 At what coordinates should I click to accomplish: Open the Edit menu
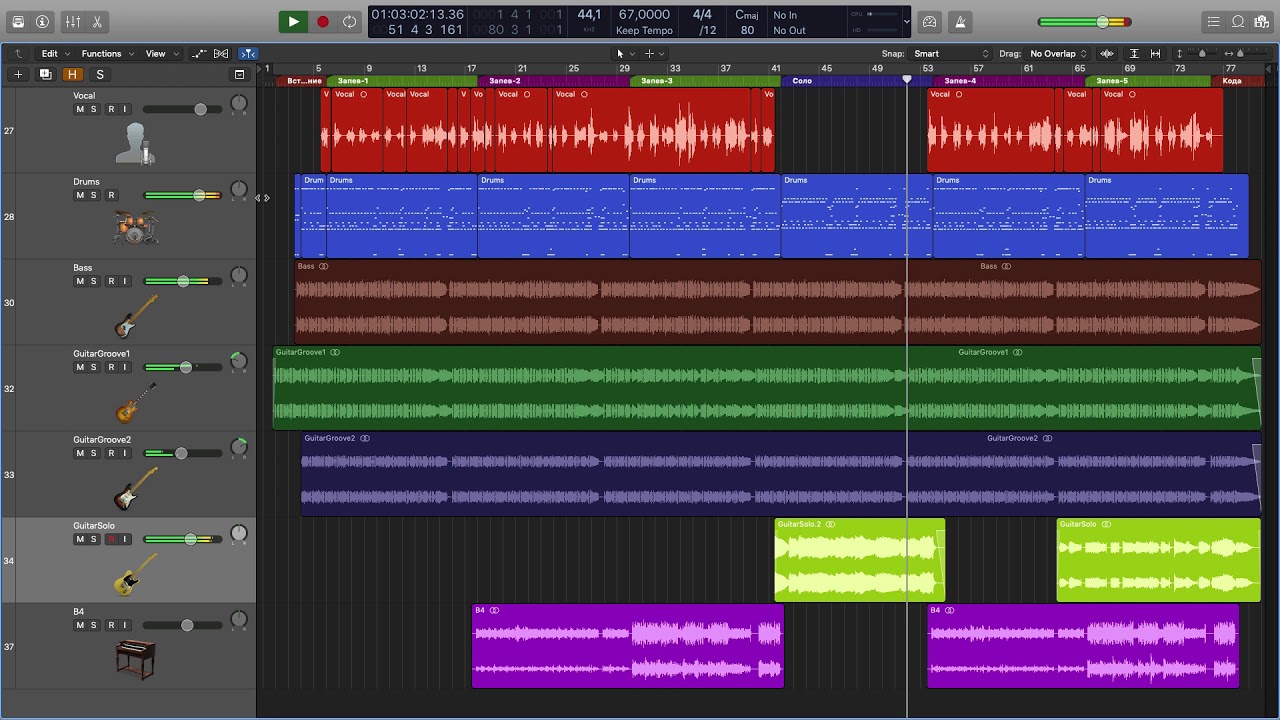pyautogui.click(x=55, y=53)
